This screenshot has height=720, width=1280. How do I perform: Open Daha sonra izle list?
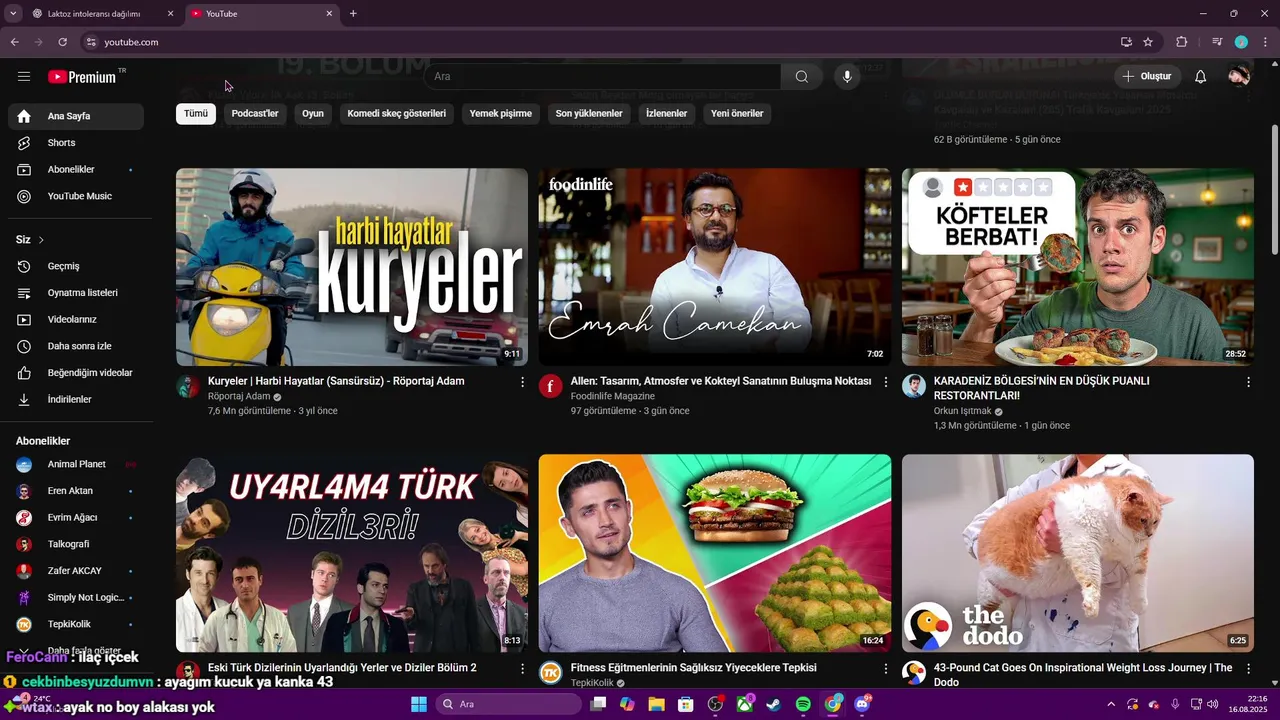point(76,346)
